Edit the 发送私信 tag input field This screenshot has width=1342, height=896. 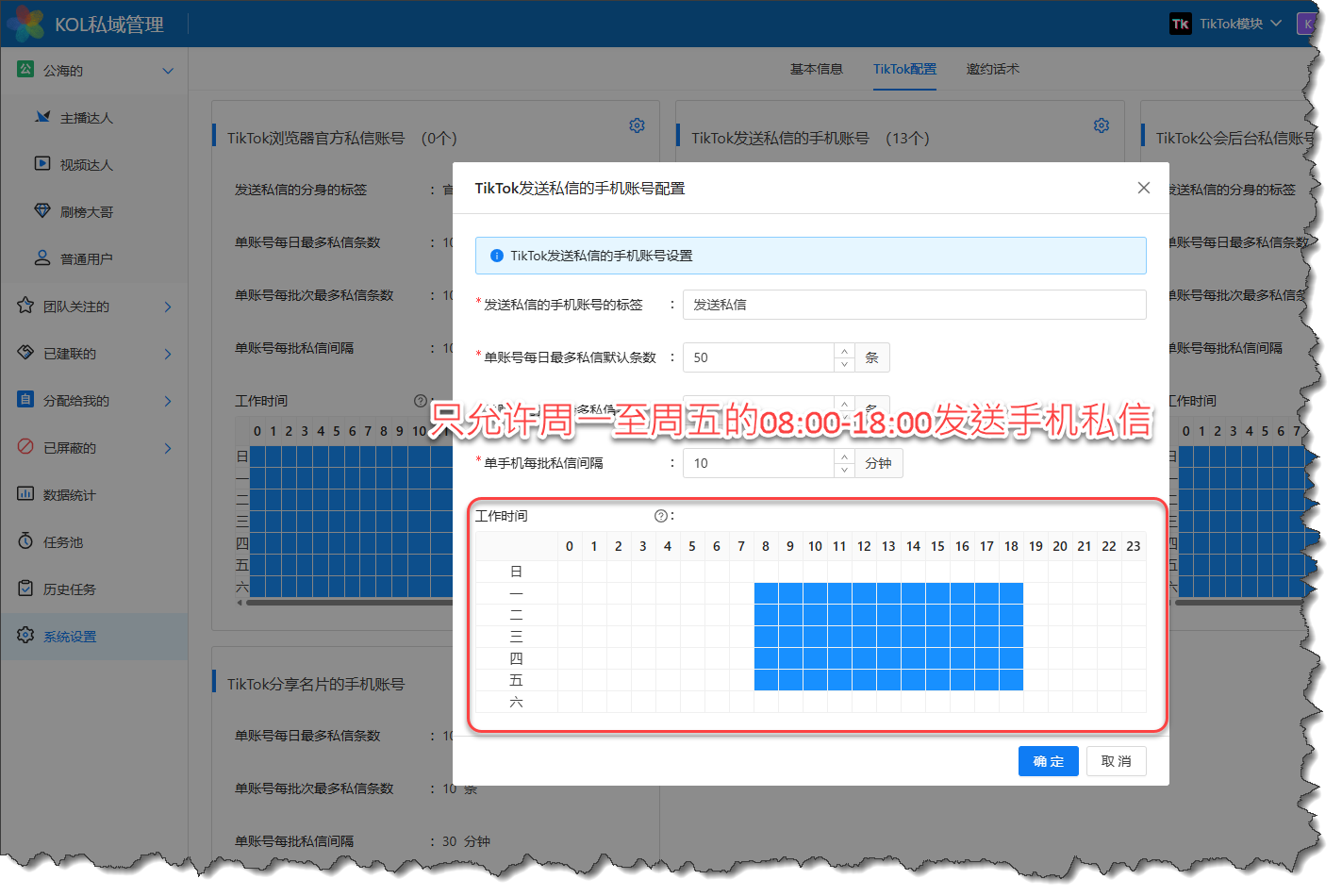[x=914, y=305]
